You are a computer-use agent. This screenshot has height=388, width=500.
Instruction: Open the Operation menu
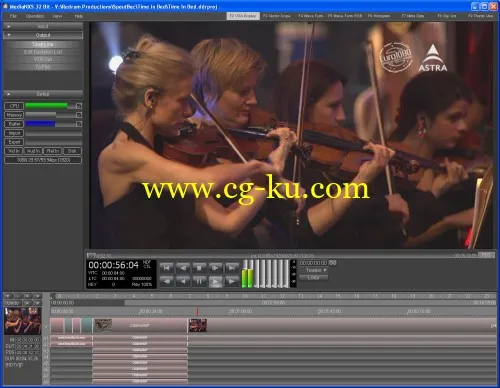click(35, 16)
